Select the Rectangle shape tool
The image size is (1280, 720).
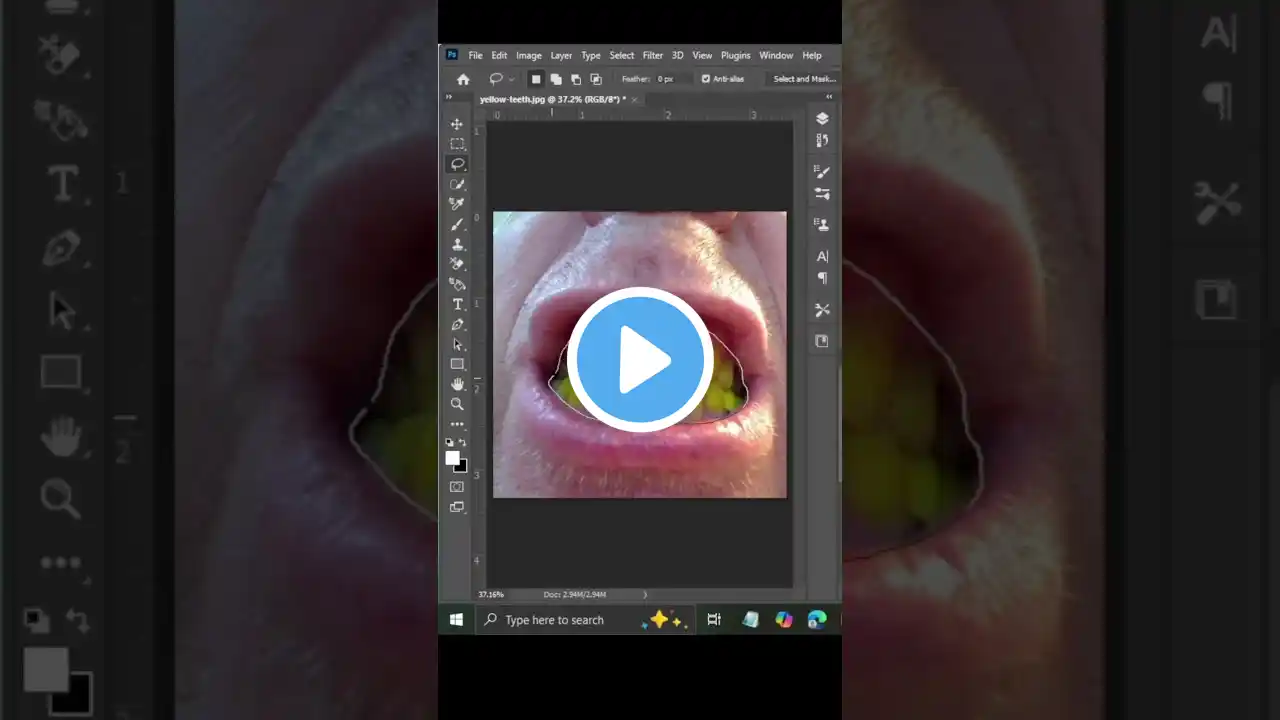(x=457, y=364)
